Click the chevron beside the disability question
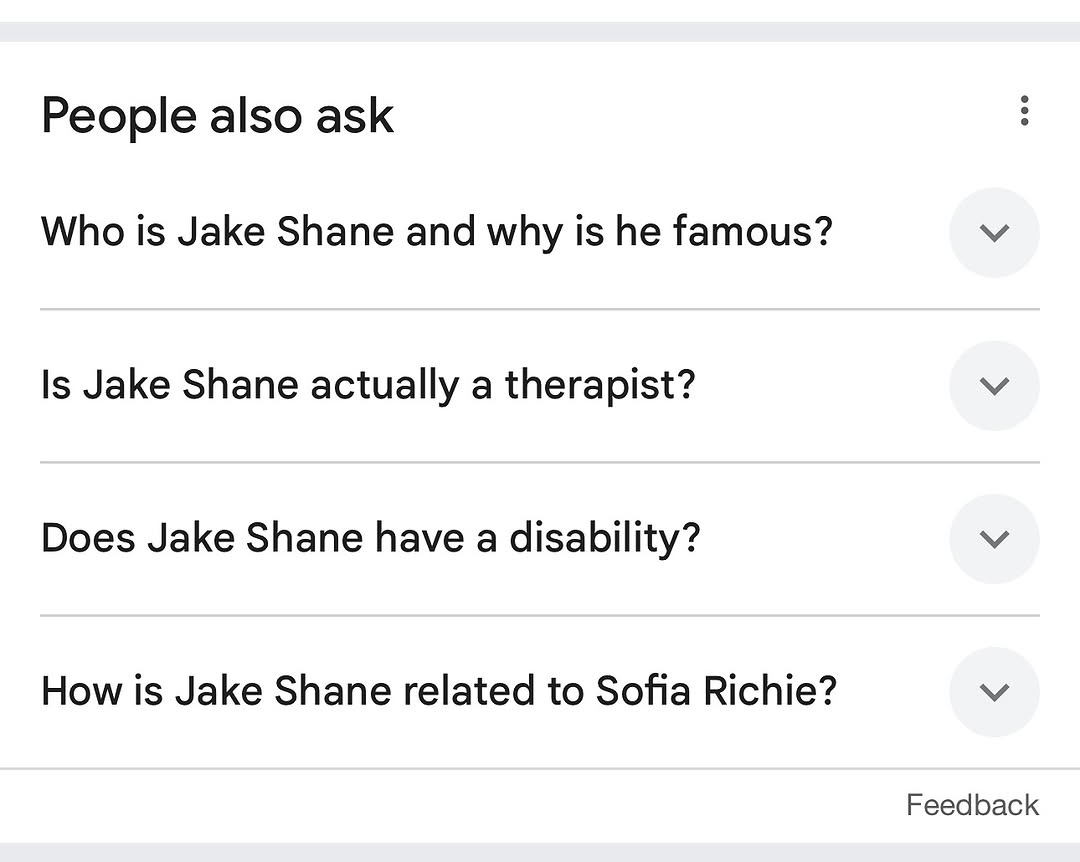Viewport: 1080px width, 862px height. tap(994, 539)
